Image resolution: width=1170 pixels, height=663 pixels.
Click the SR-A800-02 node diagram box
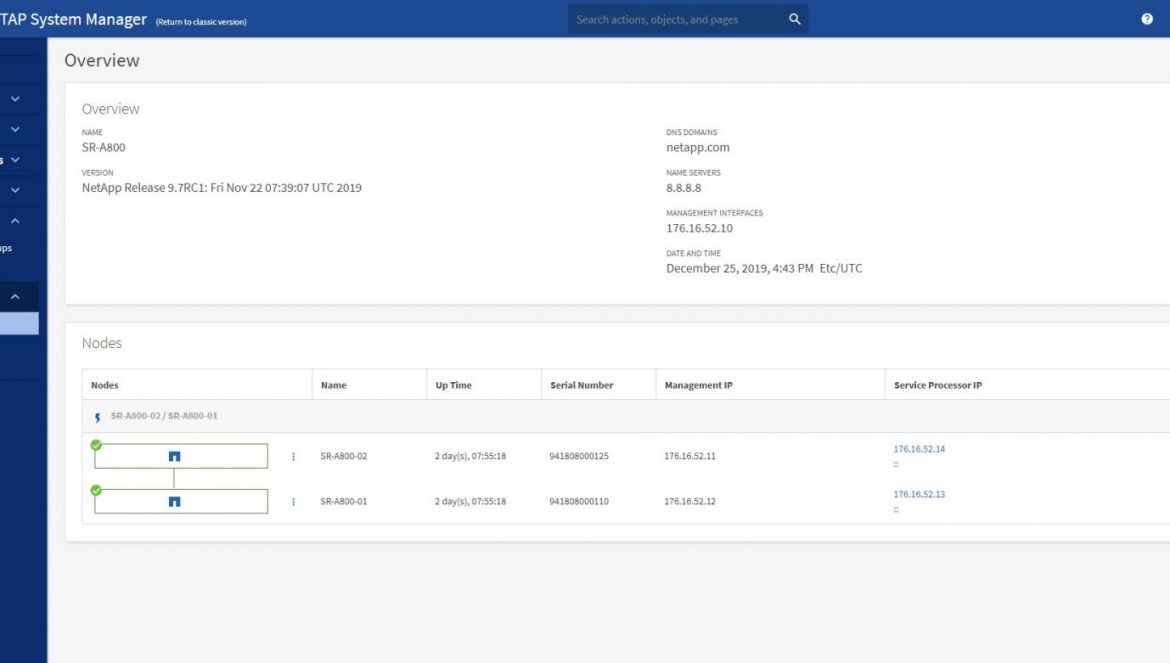click(x=181, y=456)
